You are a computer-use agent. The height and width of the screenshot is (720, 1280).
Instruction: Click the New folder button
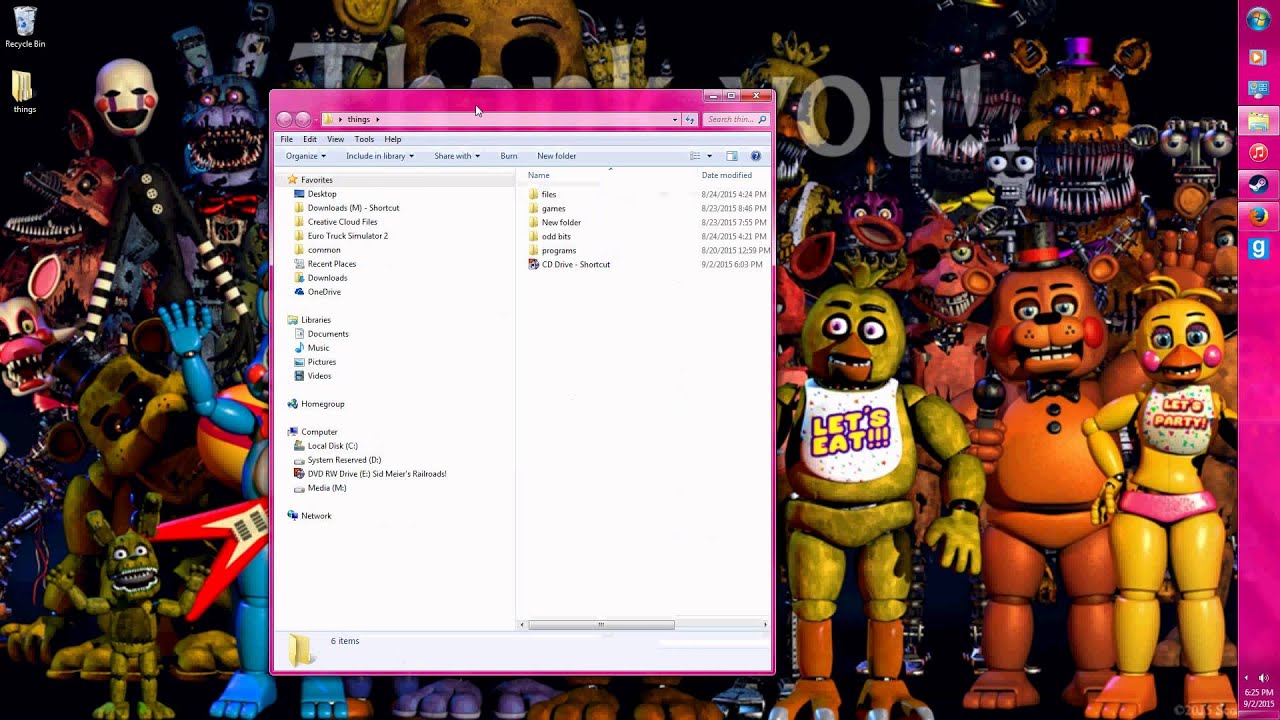556,156
